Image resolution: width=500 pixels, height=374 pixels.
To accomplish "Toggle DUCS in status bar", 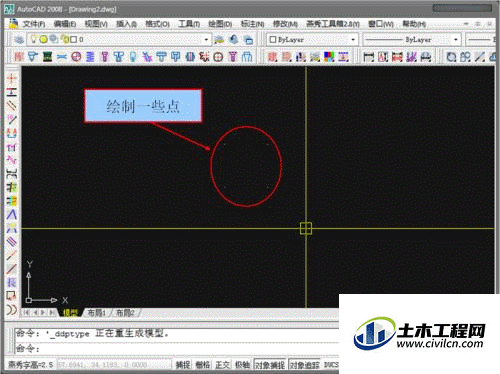I will pos(331,365).
